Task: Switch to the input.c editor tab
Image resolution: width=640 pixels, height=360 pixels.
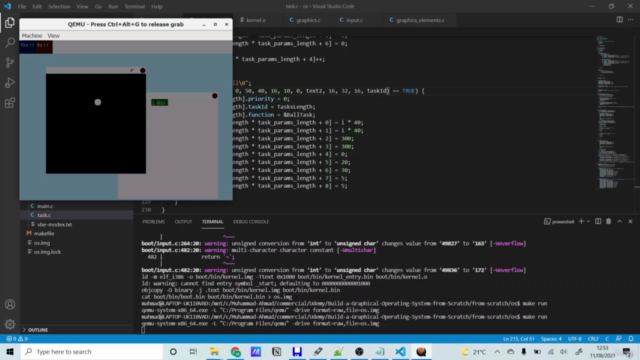Action: (354, 20)
